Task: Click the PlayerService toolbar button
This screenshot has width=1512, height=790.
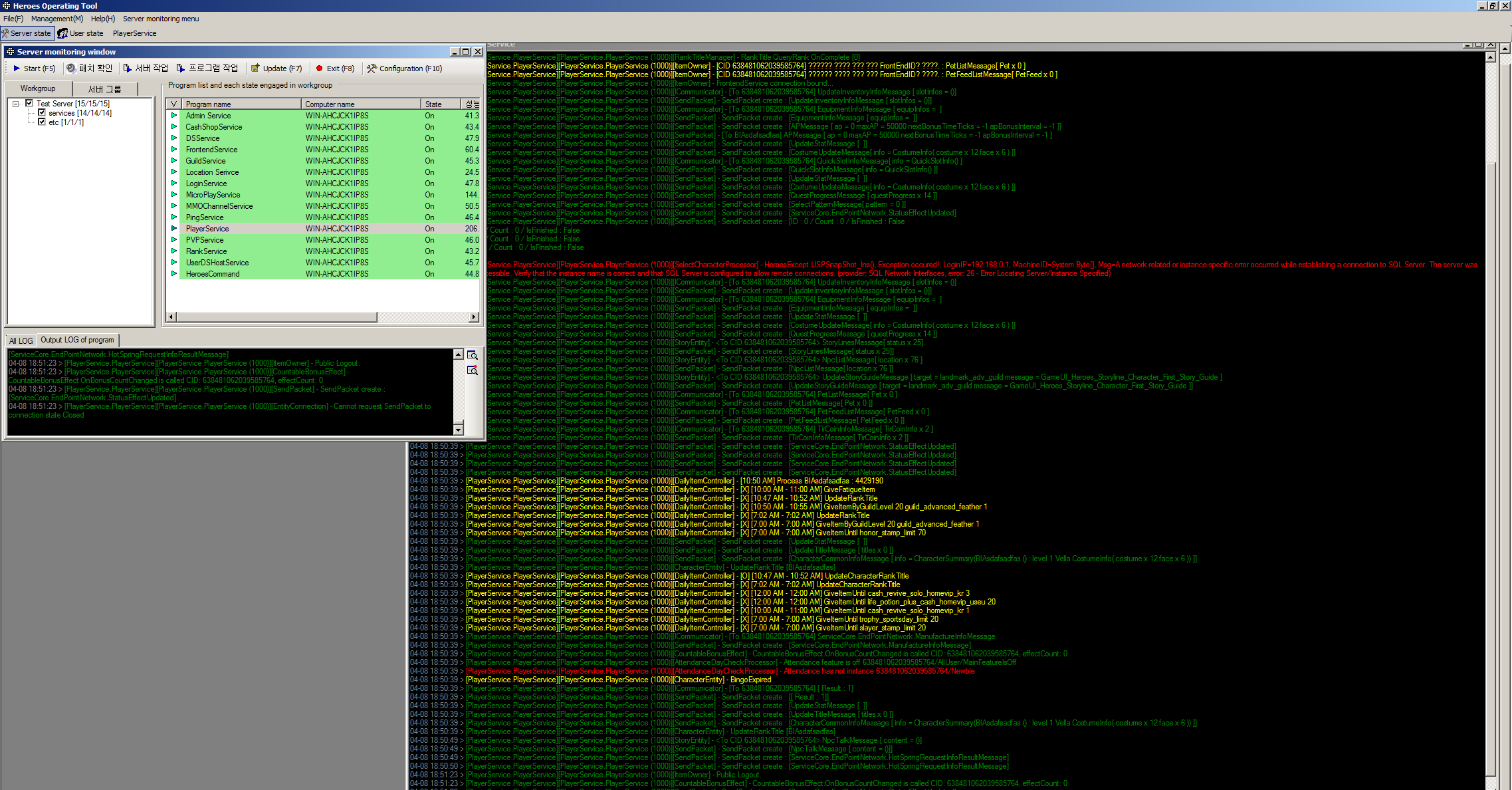Action: coord(134,33)
